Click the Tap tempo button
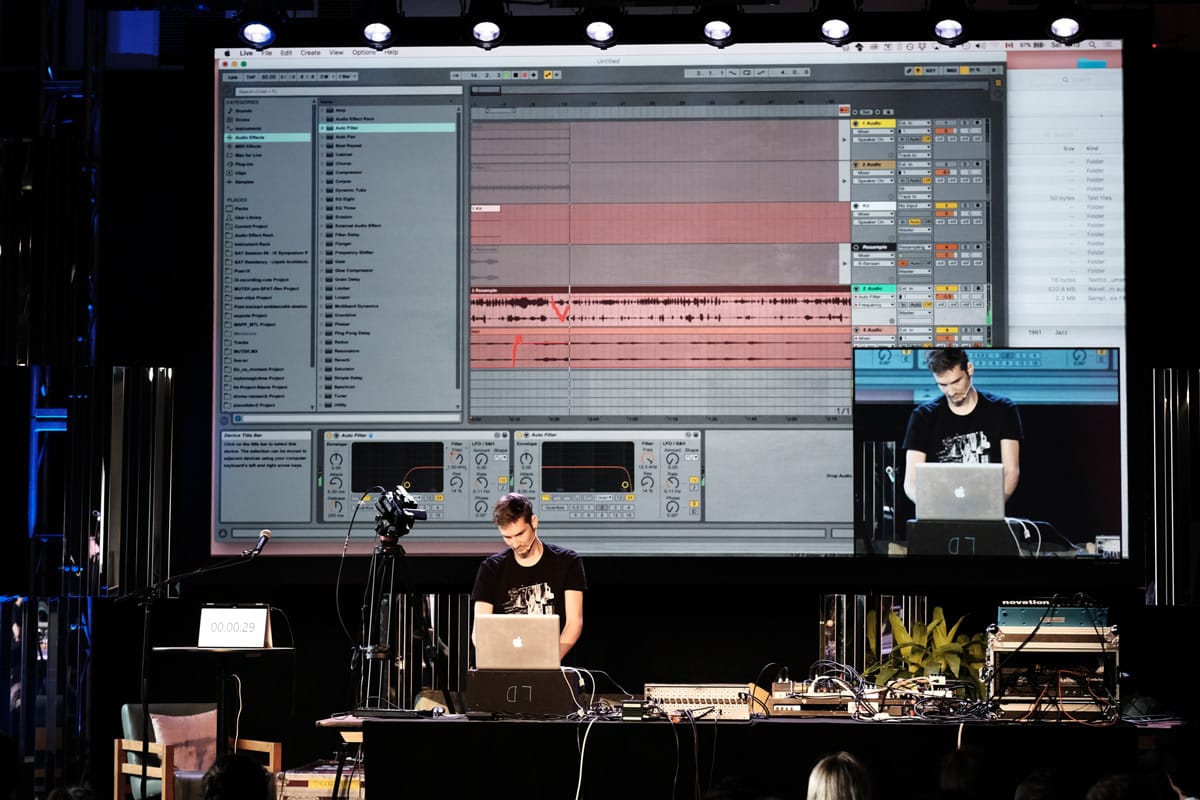 point(251,76)
